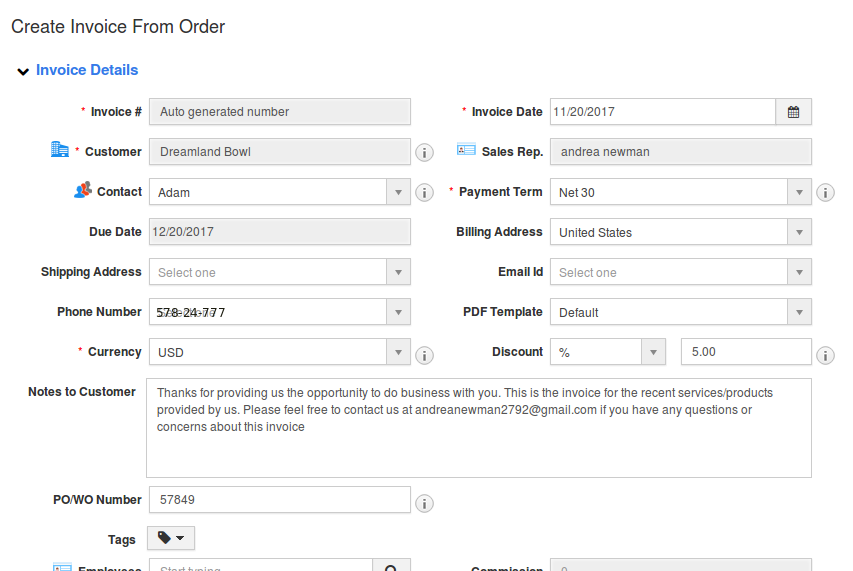Viewport: 853px width, 571px height.
Task: Show info for Contact field
Action: (424, 193)
